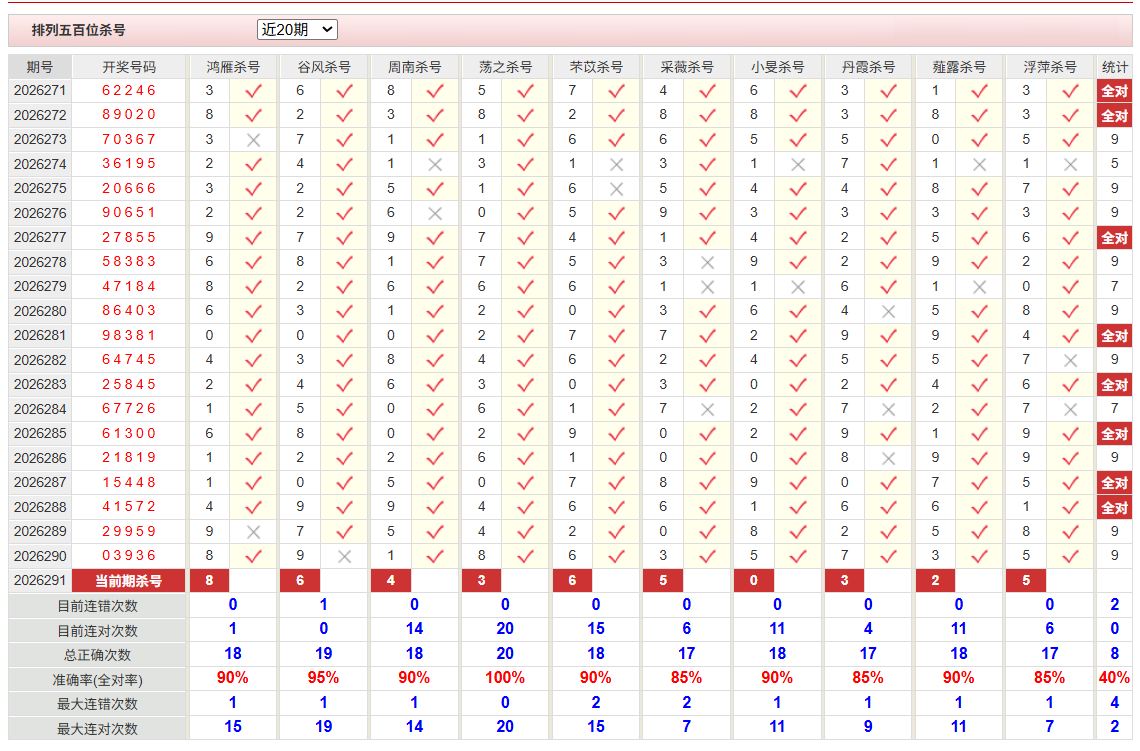Click the 采薇杀号 column header
This screenshot has height=751, width=1140.
pyautogui.click(x=686, y=67)
